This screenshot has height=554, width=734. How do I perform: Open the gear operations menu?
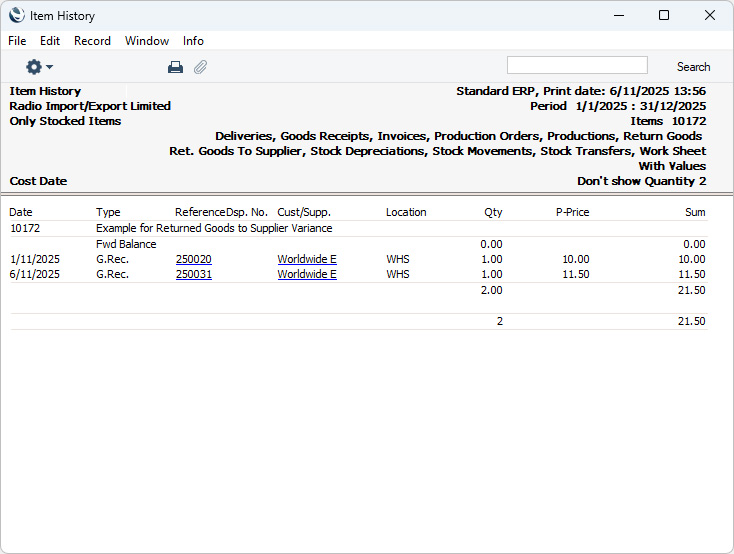(x=39, y=67)
